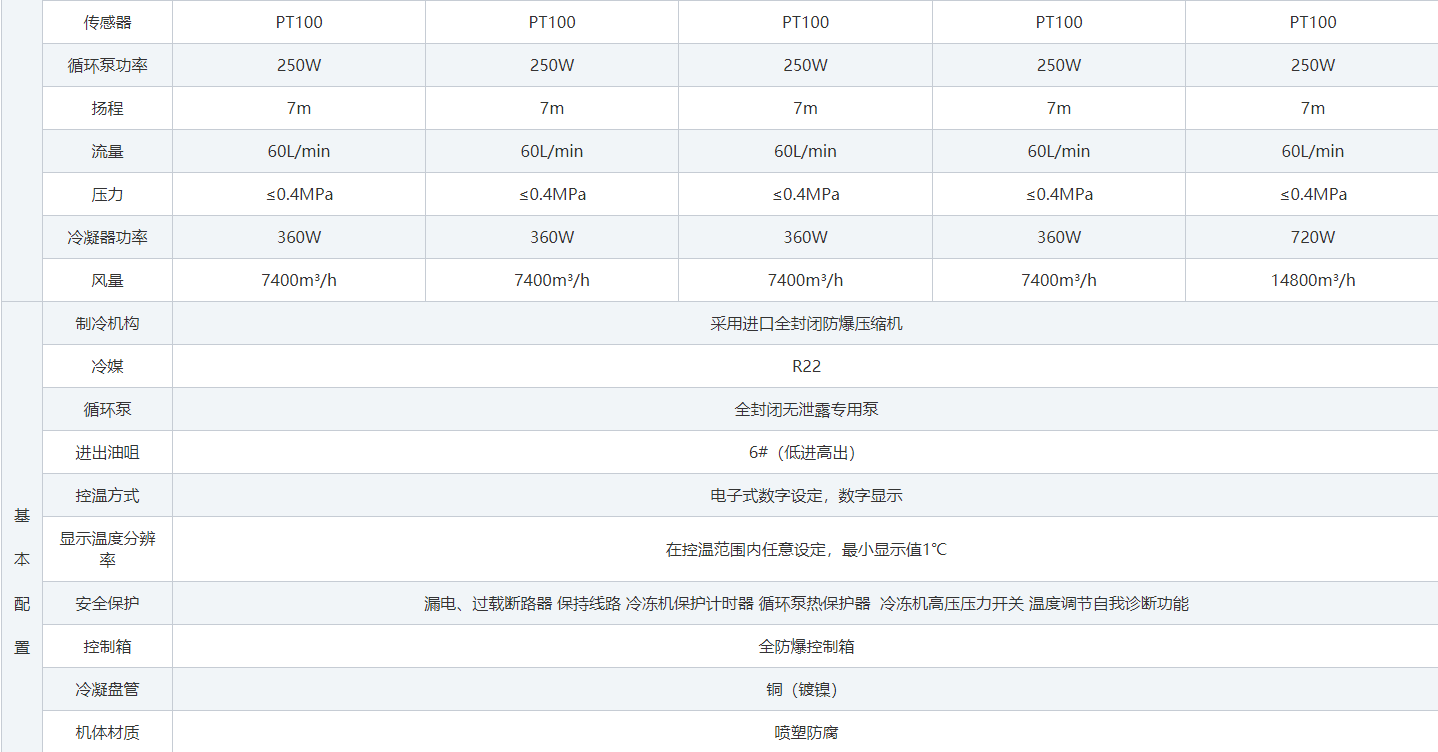Screen dimensions: 1438x752
Task: Click the 冷凝器功率 row label
Action: pyautogui.click(x=107, y=237)
